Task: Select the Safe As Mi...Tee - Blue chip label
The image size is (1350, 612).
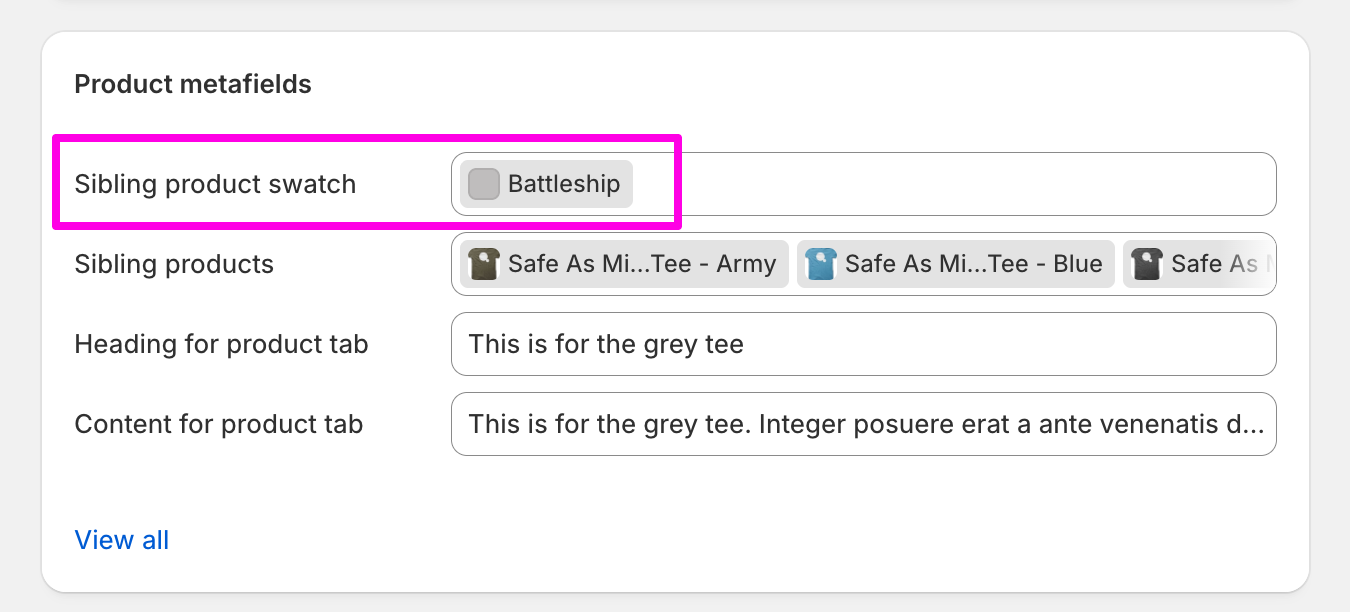Action: coord(974,264)
